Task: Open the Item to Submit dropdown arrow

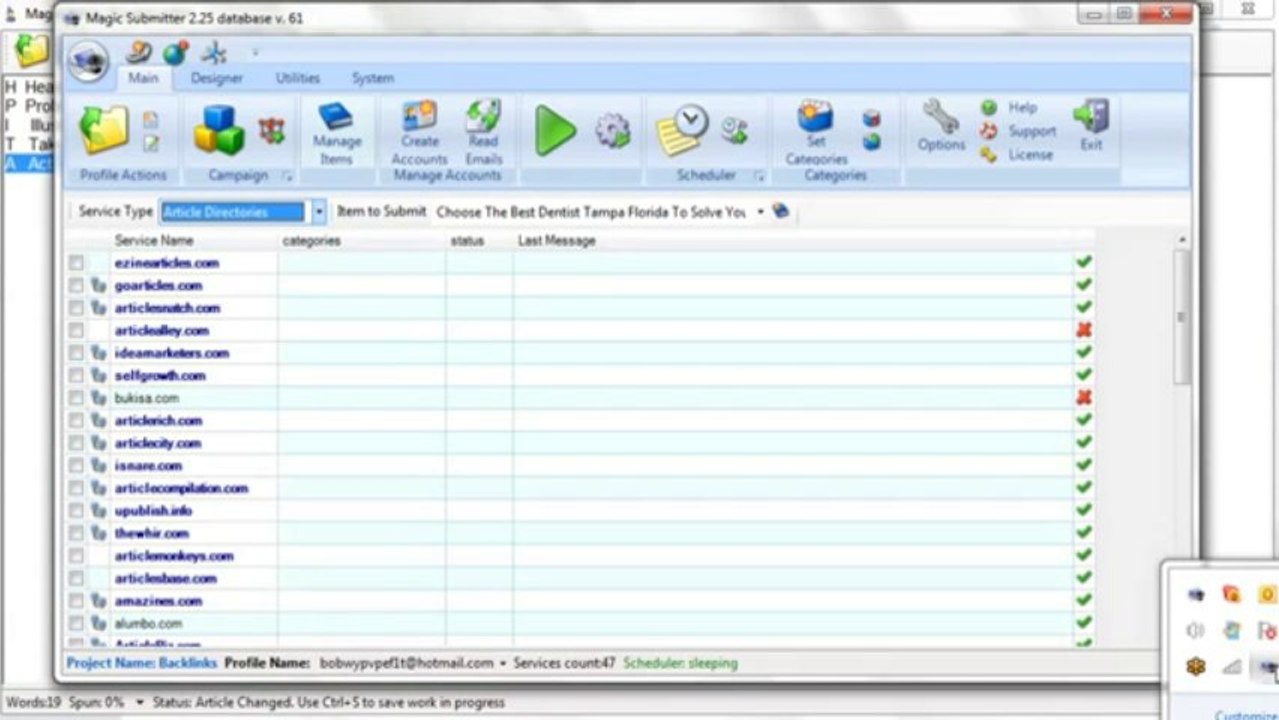Action: click(x=760, y=212)
